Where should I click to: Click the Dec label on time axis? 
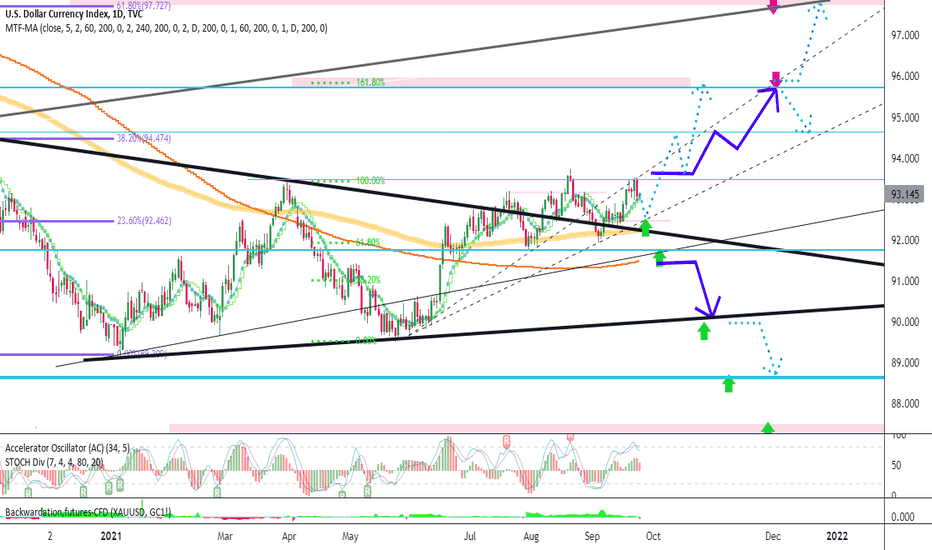773,536
